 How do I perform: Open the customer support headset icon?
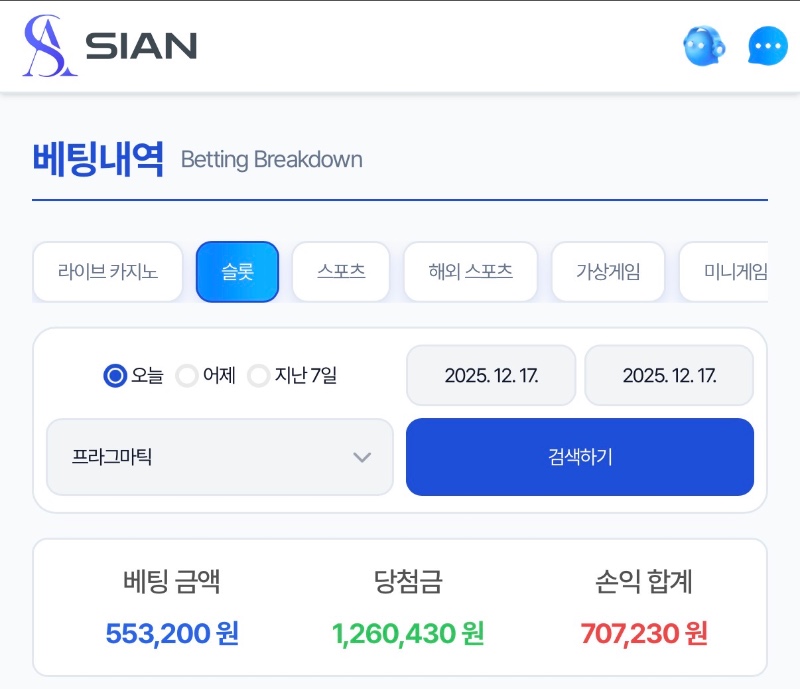704,46
